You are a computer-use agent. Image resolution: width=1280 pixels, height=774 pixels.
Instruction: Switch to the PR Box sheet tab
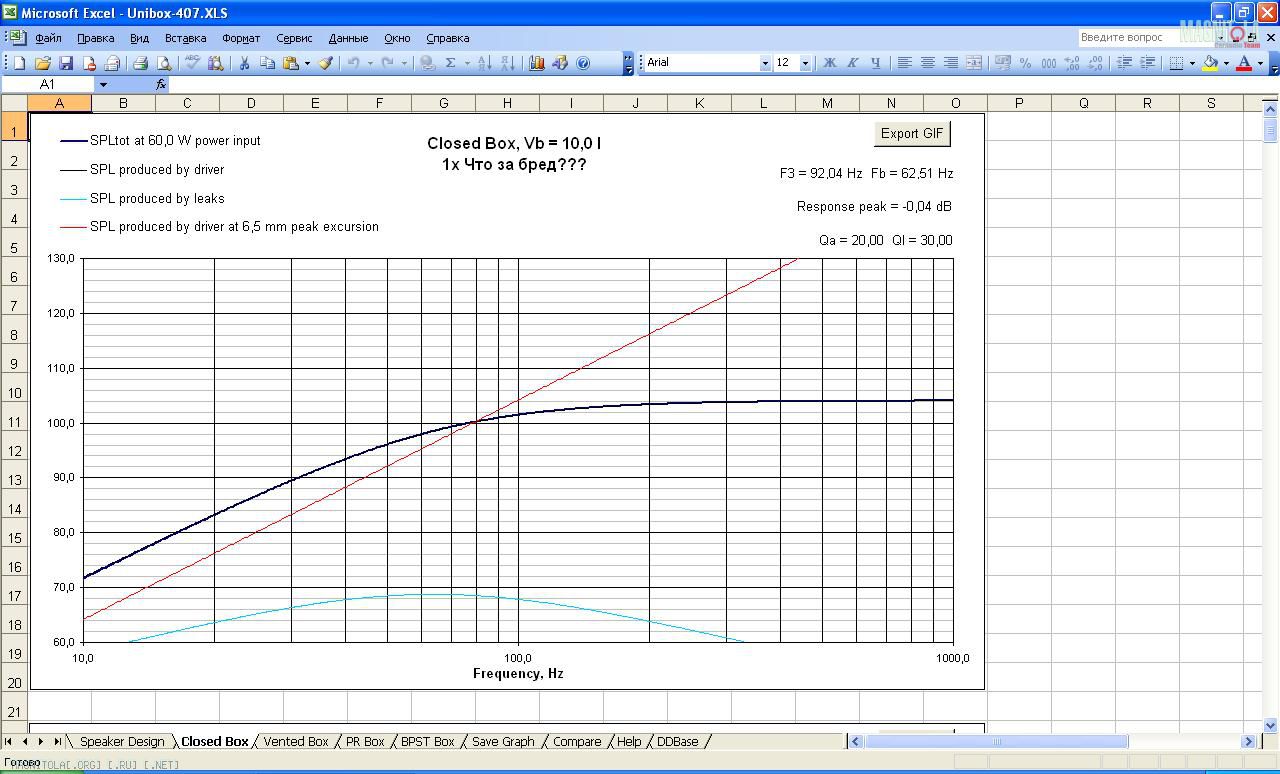point(365,742)
